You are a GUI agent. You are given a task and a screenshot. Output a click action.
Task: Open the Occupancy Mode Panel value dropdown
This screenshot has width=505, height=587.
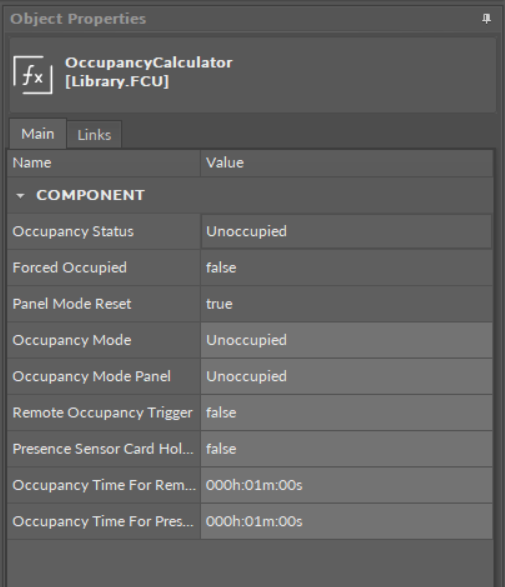click(346, 376)
